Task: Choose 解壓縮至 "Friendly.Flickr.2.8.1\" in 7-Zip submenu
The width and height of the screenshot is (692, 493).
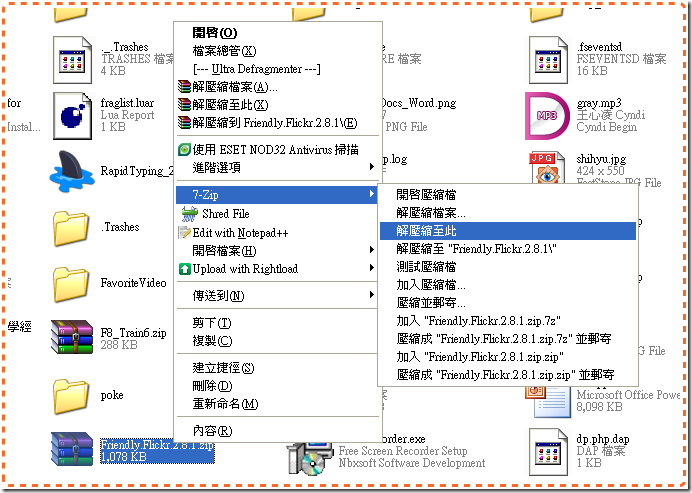Action: tap(508, 249)
